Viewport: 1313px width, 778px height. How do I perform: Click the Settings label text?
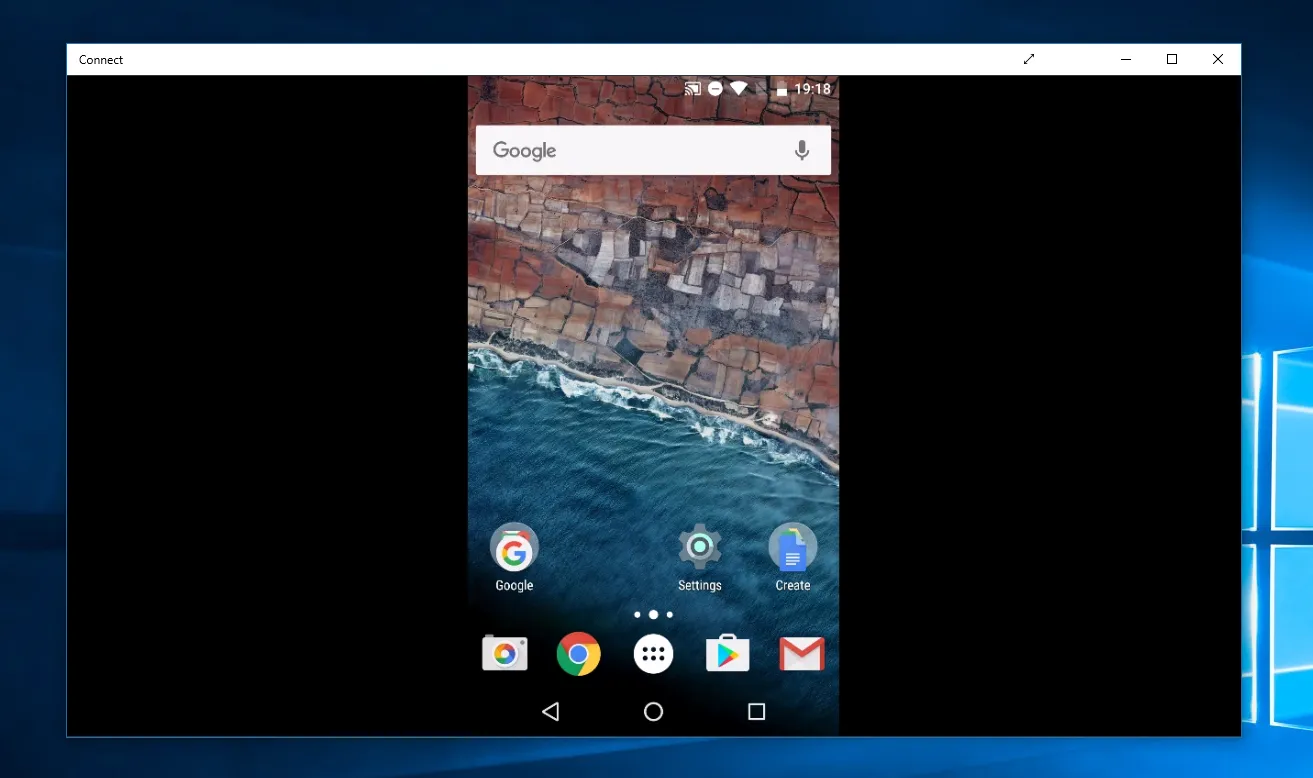tap(700, 586)
